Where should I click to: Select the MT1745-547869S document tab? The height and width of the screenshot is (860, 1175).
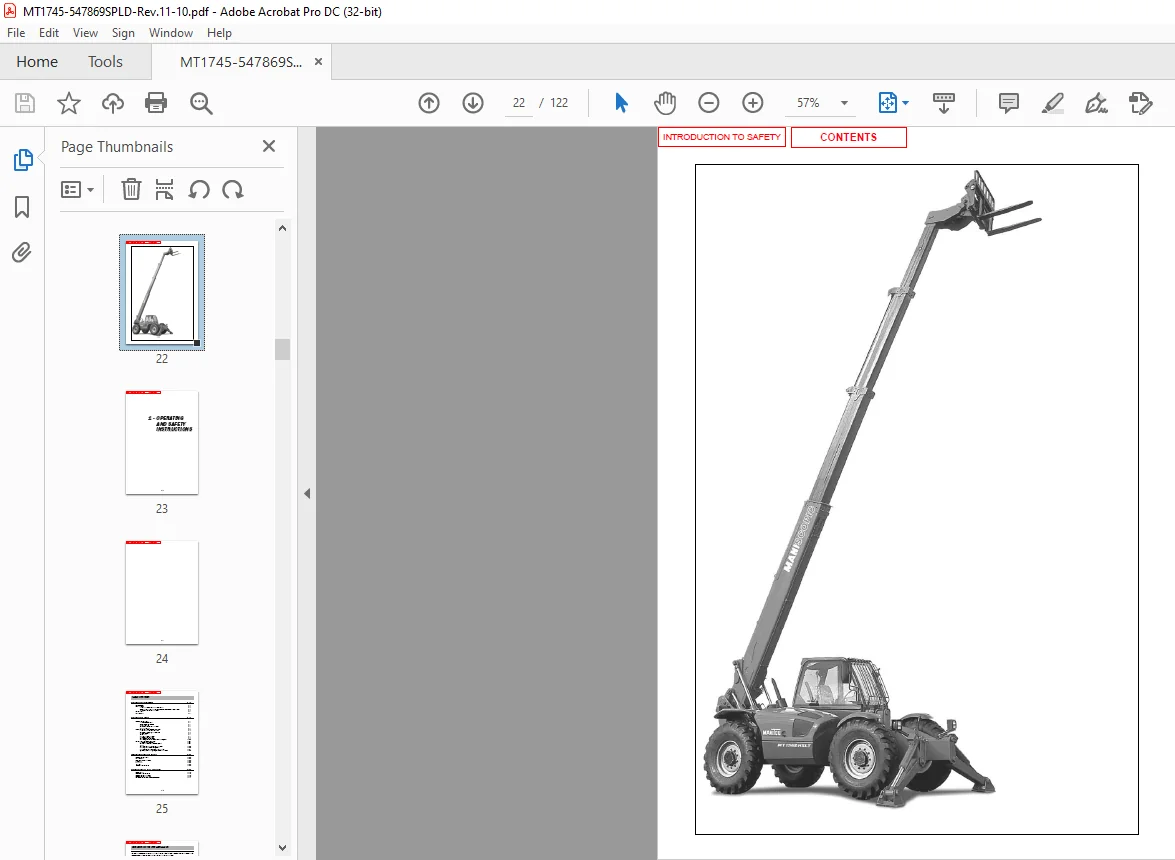coord(241,62)
